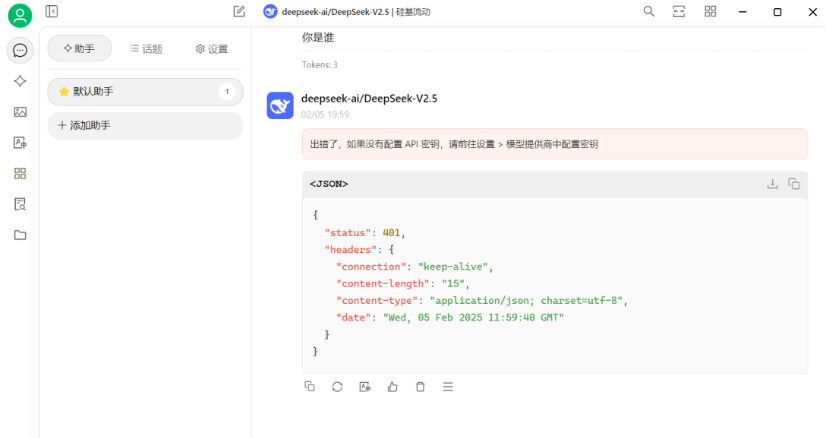Screen dimensions: 833x438
Task: Click the DeepSeek model avatar in message
Action: point(280,105)
